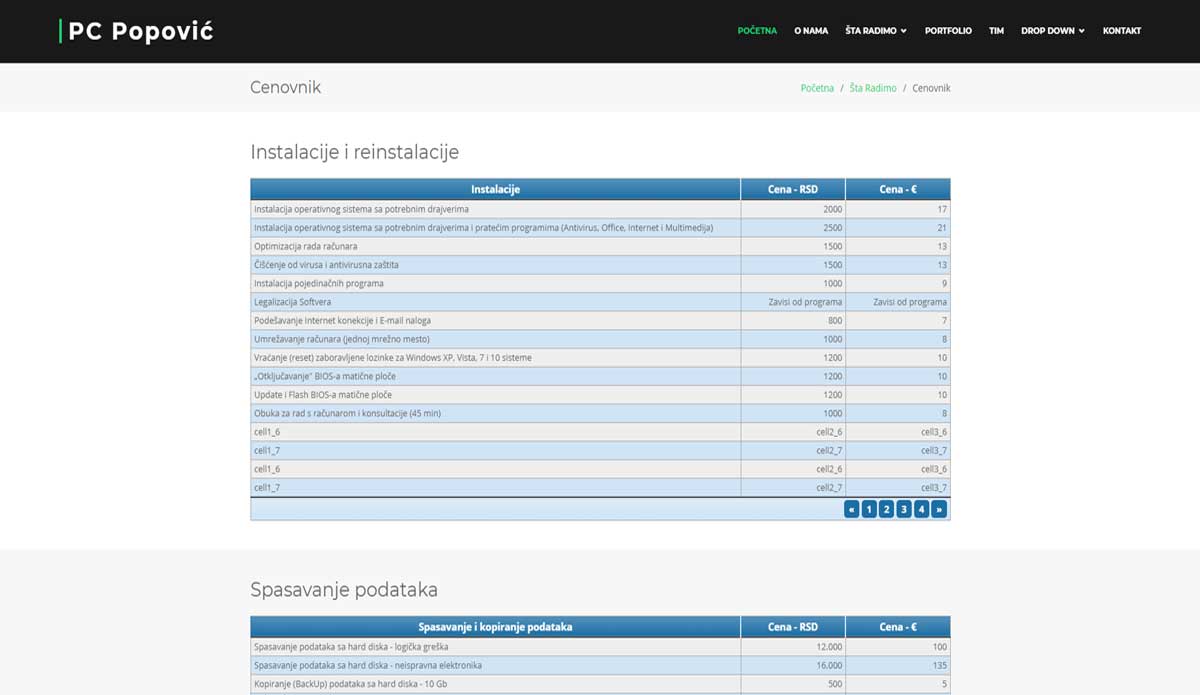The height and width of the screenshot is (695, 1200).
Task: Navigate to O NAMA page
Action: [811, 31]
